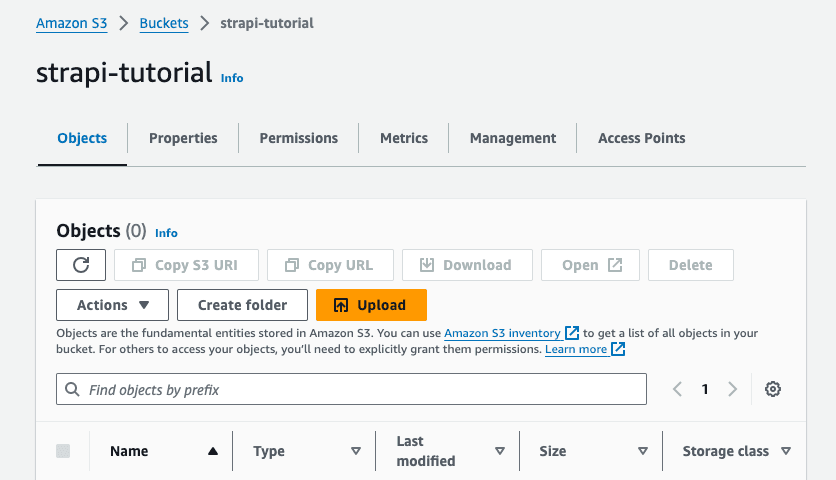The height and width of the screenshot is (480, 836).
Task: Click the Create folder button
Action: tap(243, 305)
